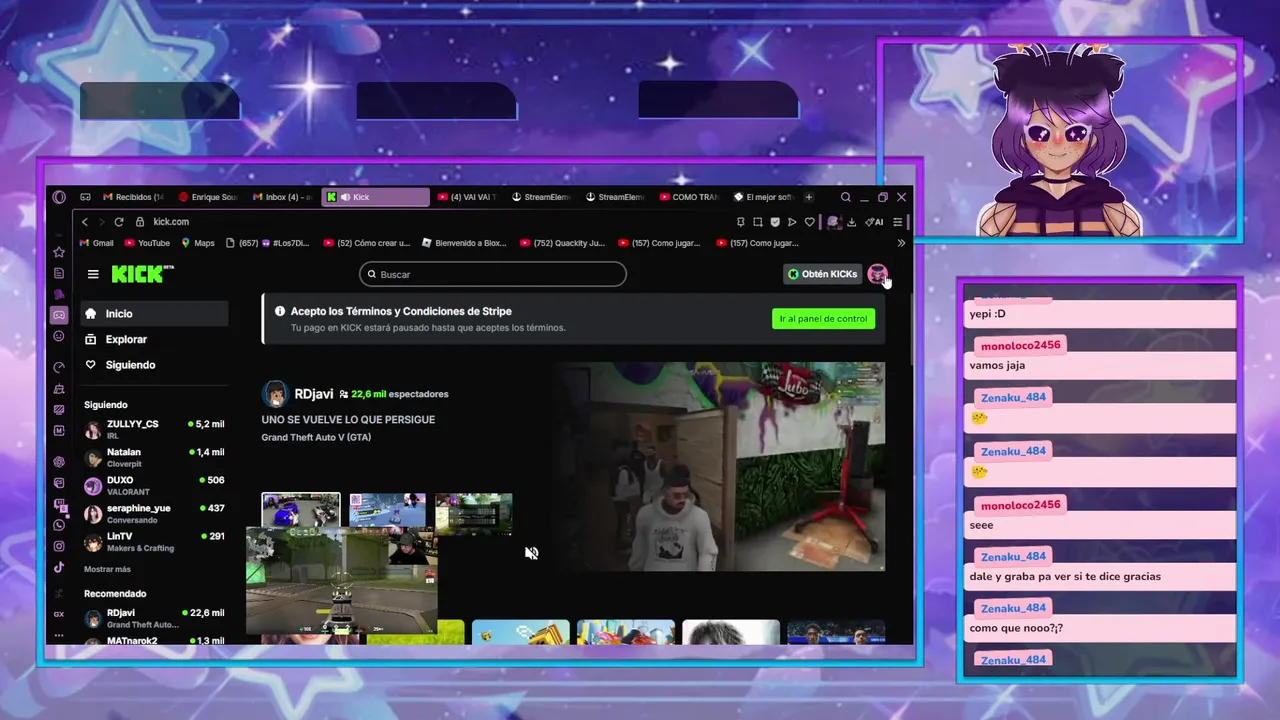This screenshot has width=1280, height=720.
Task: Open the hamburger menu next to KICK logo
Action: 93,274
